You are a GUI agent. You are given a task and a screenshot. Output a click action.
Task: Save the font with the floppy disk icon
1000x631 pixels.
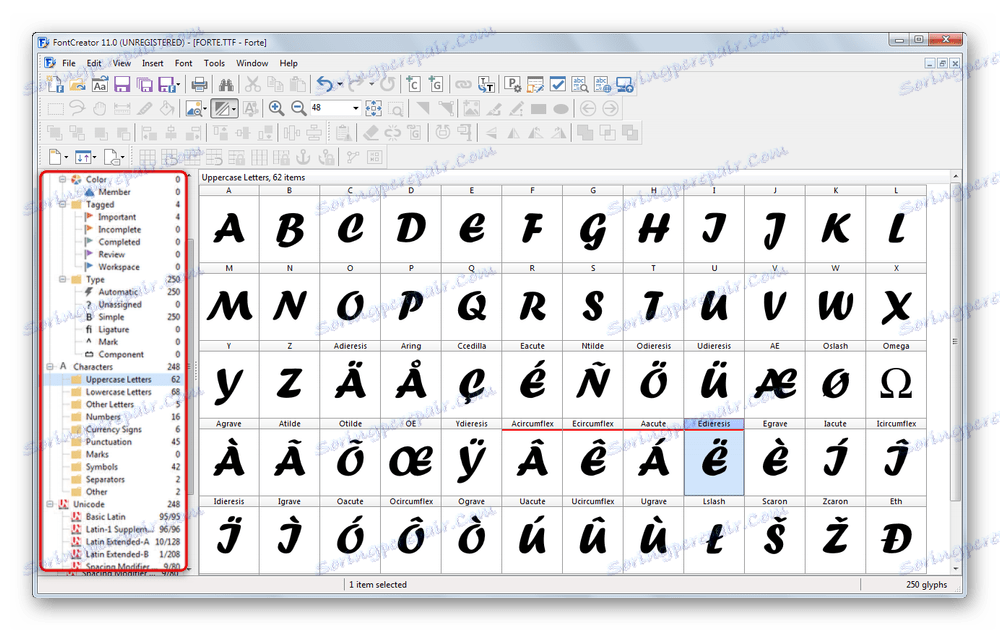(x=122, y=84)
